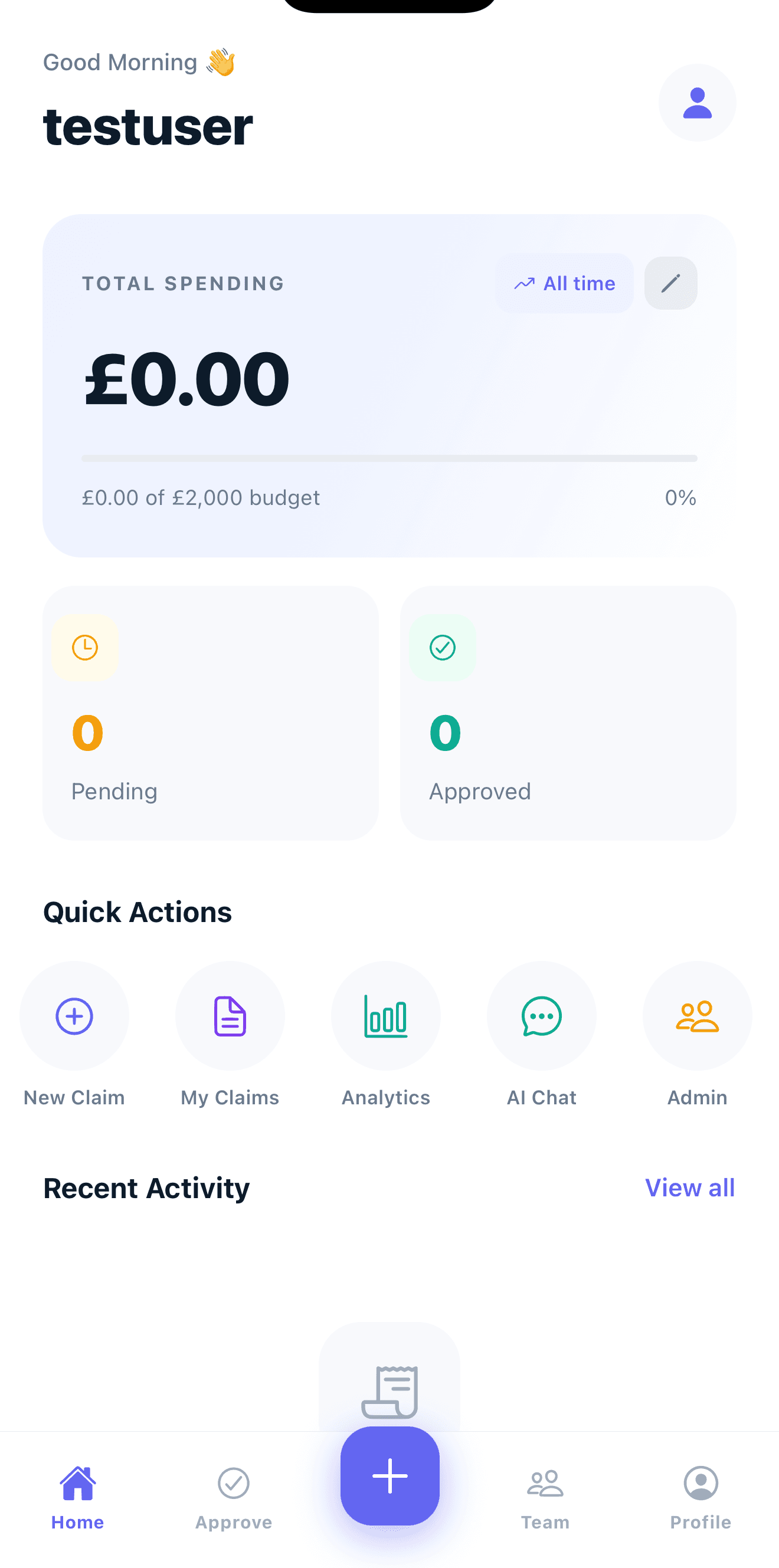Viewport: 779px width, 1568px height.
Task: Open the All time period selector
Action: [565, 284]
